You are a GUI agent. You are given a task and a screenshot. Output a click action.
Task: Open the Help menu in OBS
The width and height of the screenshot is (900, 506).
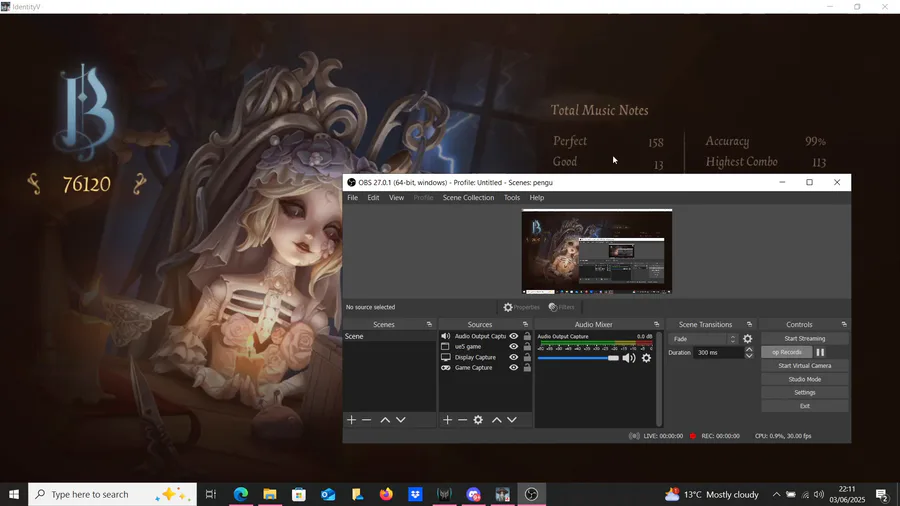coord(537,197)
